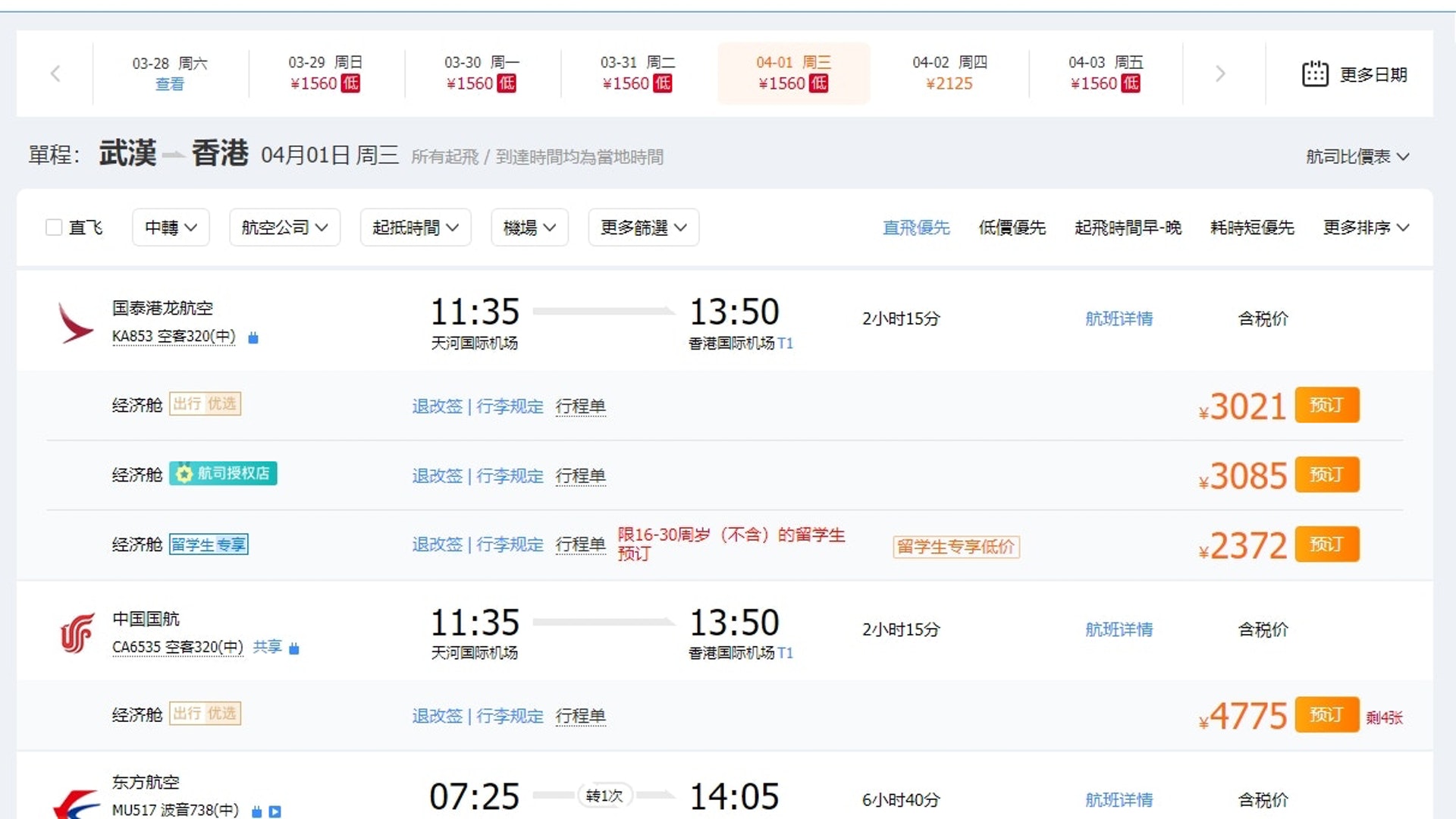Viewport: 1456px width, 819px height.
Task: Click luggage icon beside CA6535 共享
Action: click(x=294, y=648)
